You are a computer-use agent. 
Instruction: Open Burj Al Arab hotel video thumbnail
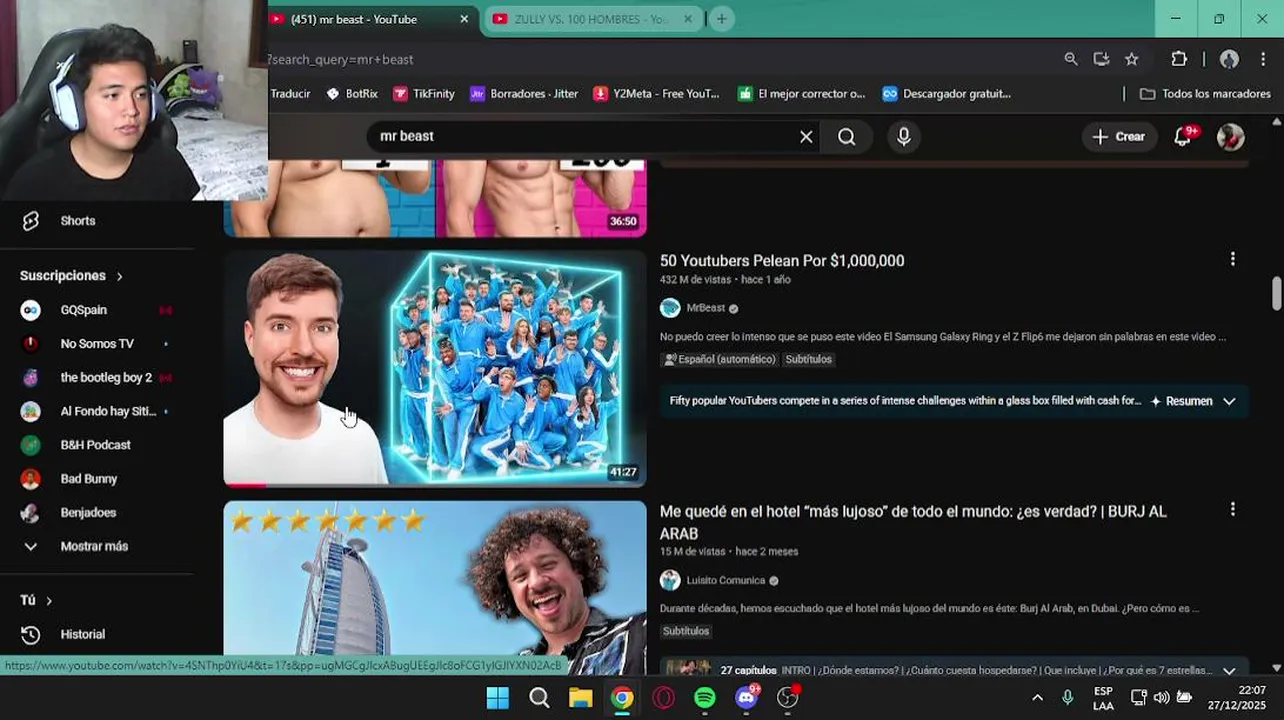(x=435, y=588)
